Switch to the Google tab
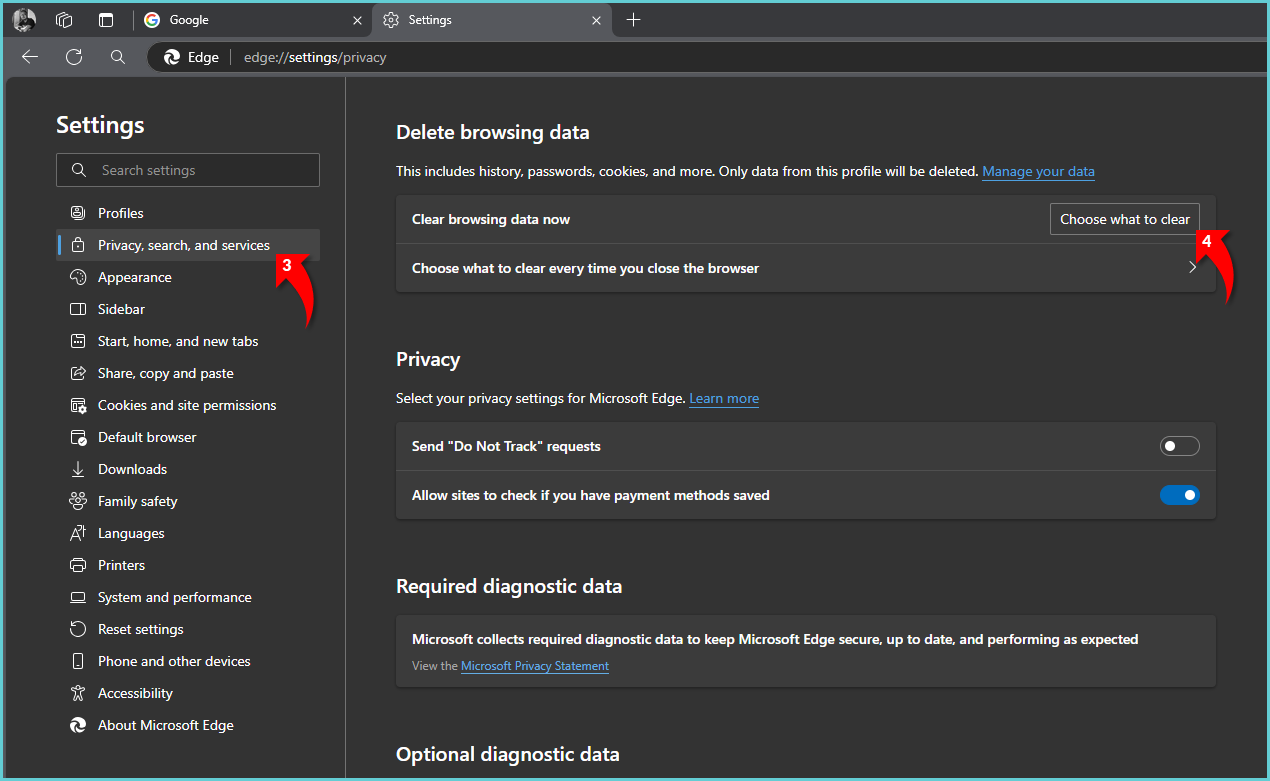This screenshot has width=1270, height=781. (252, 20)
